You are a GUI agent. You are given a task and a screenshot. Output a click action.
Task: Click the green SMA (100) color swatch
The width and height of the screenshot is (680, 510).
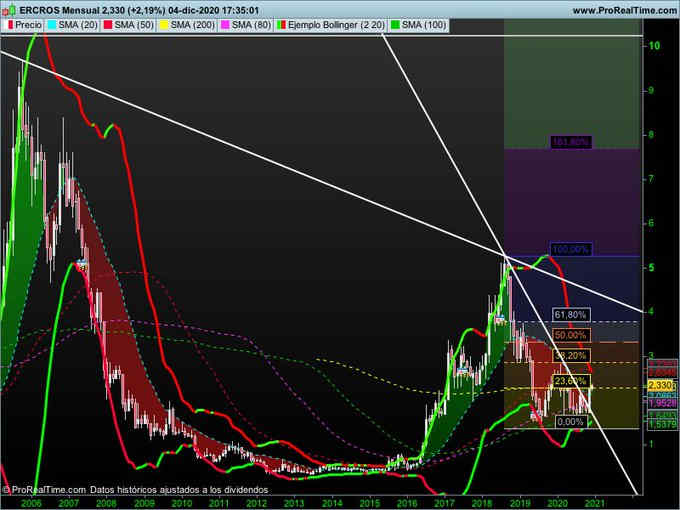(395, 25)
